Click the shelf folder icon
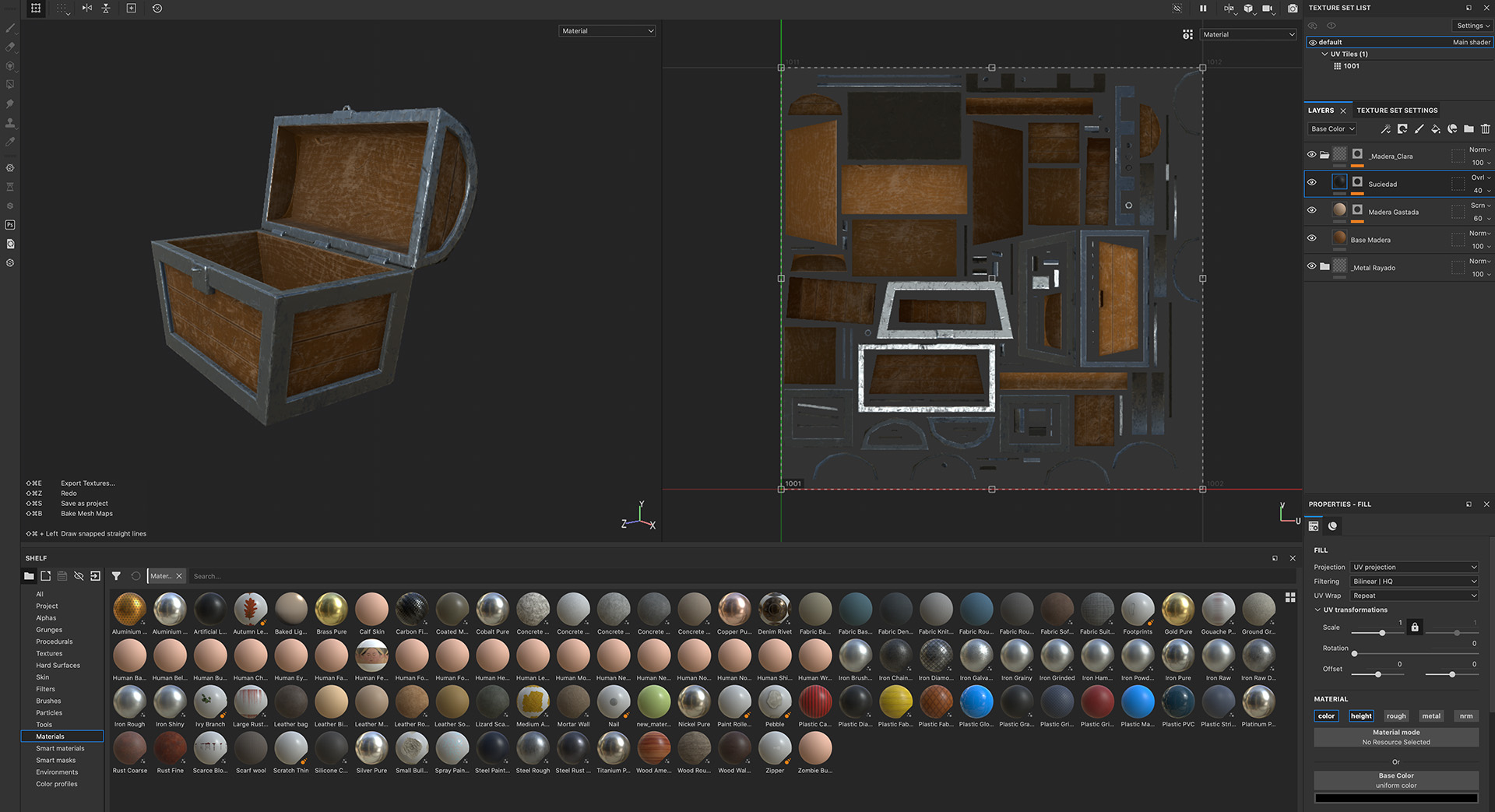This screenshot has width=1495, height=812. tap(29, 576)
